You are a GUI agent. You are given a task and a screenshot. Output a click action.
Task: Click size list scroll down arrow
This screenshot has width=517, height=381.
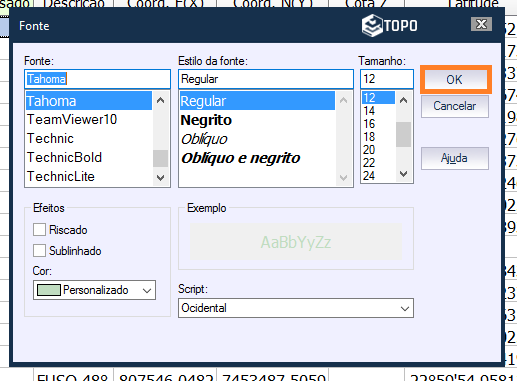(x=404, y=174)
